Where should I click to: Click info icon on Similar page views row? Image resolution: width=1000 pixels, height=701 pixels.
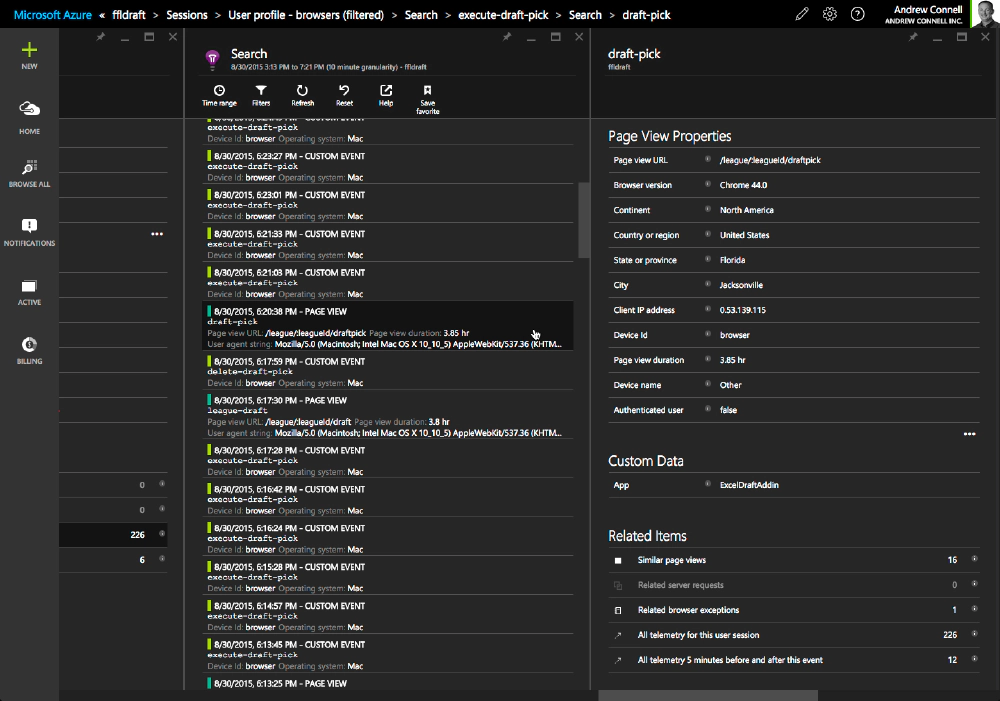click(974, 559)
